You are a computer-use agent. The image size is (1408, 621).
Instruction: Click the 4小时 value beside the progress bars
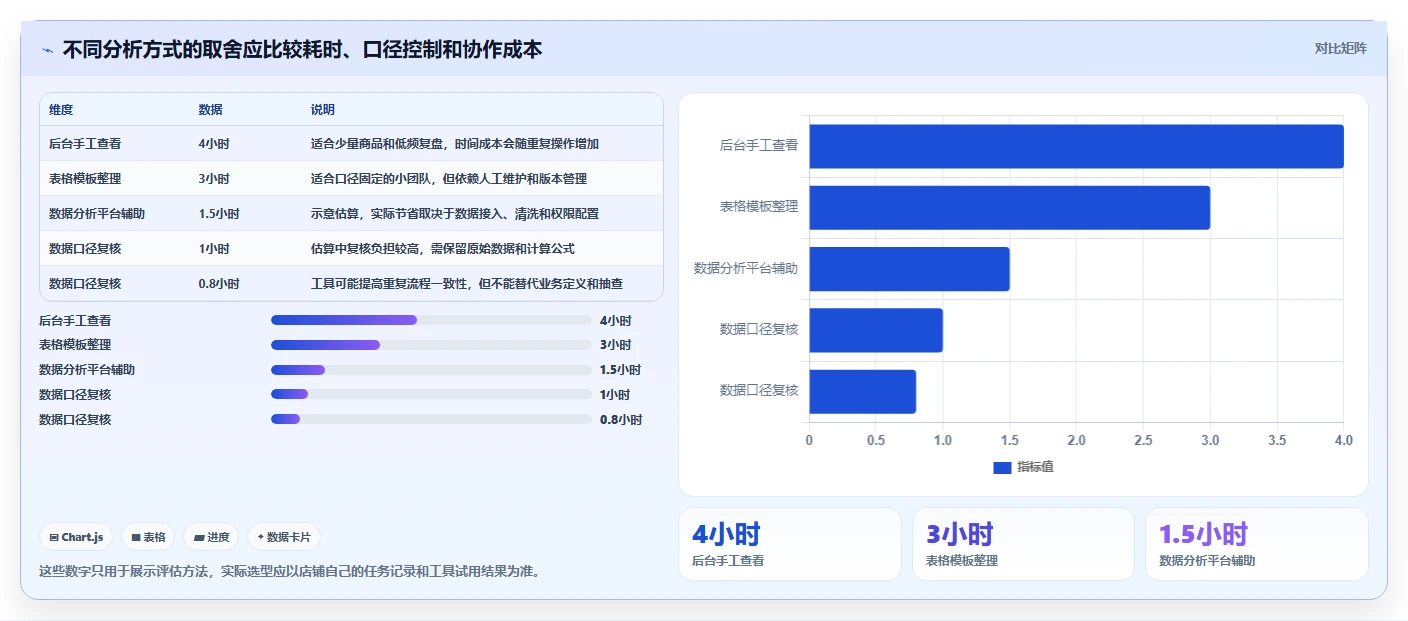pos(616,321)
